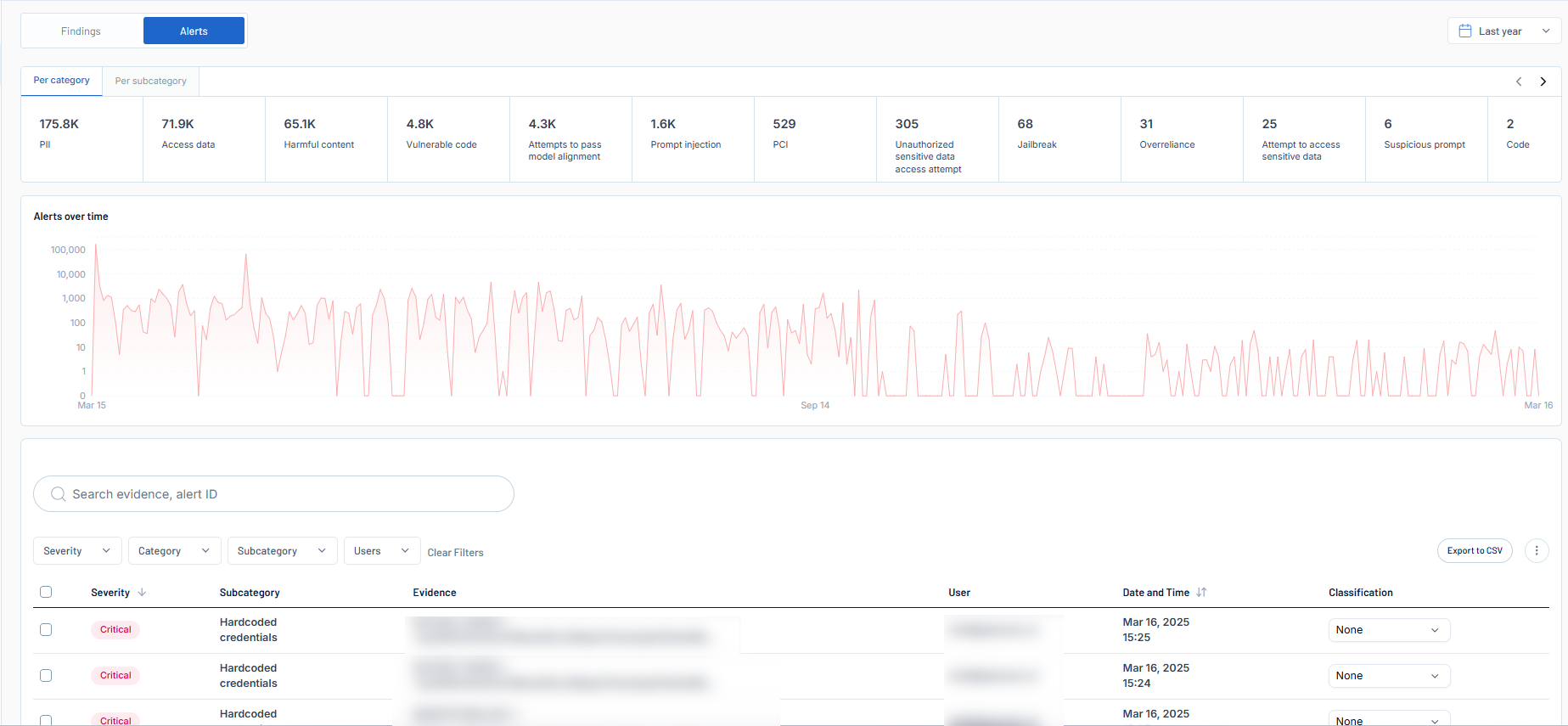Click Clear Filters link

pyautogui.click(x=455, y=553)
